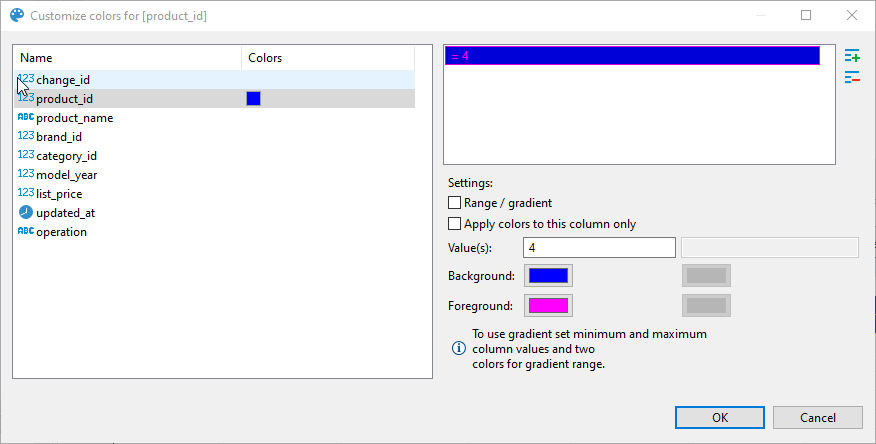The height and width of the screenshot is (444, 876).
Task: Select the operation column
Action: pos(215,232)
